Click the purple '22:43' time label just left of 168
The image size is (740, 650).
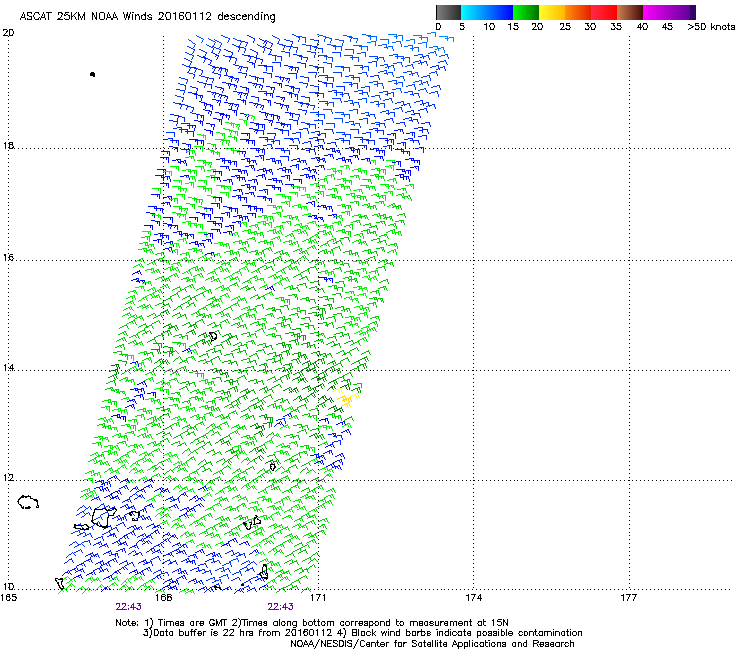[x=128, y=607]
